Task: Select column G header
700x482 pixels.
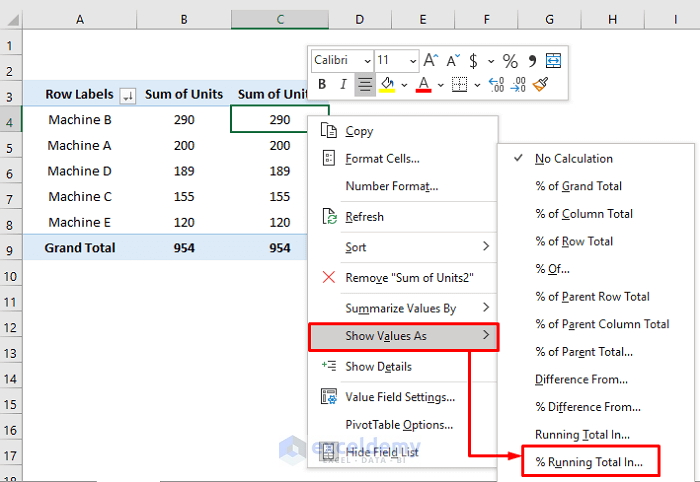Action: (x=549, y=19)
